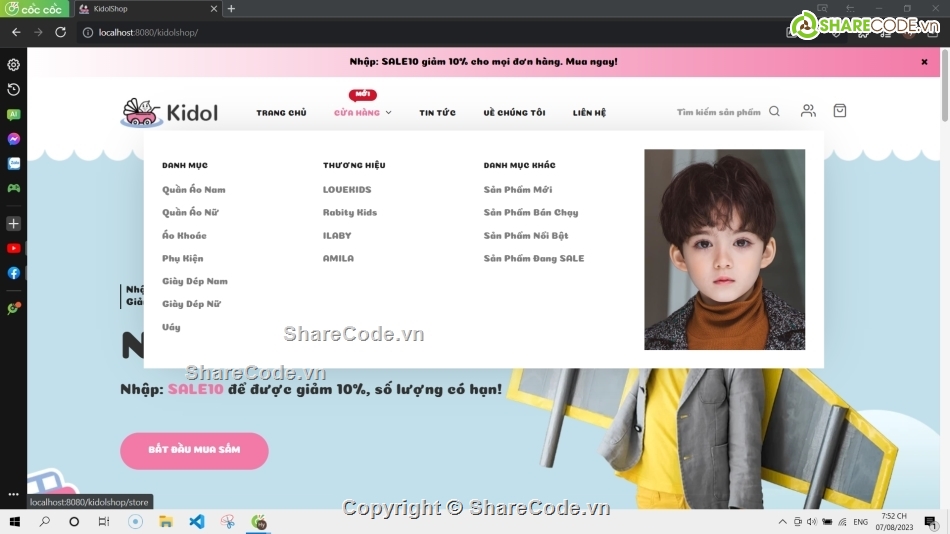Go back to previous page
Image resolution: width=950 pixels, height=534 pixels.
click(16, 32)
